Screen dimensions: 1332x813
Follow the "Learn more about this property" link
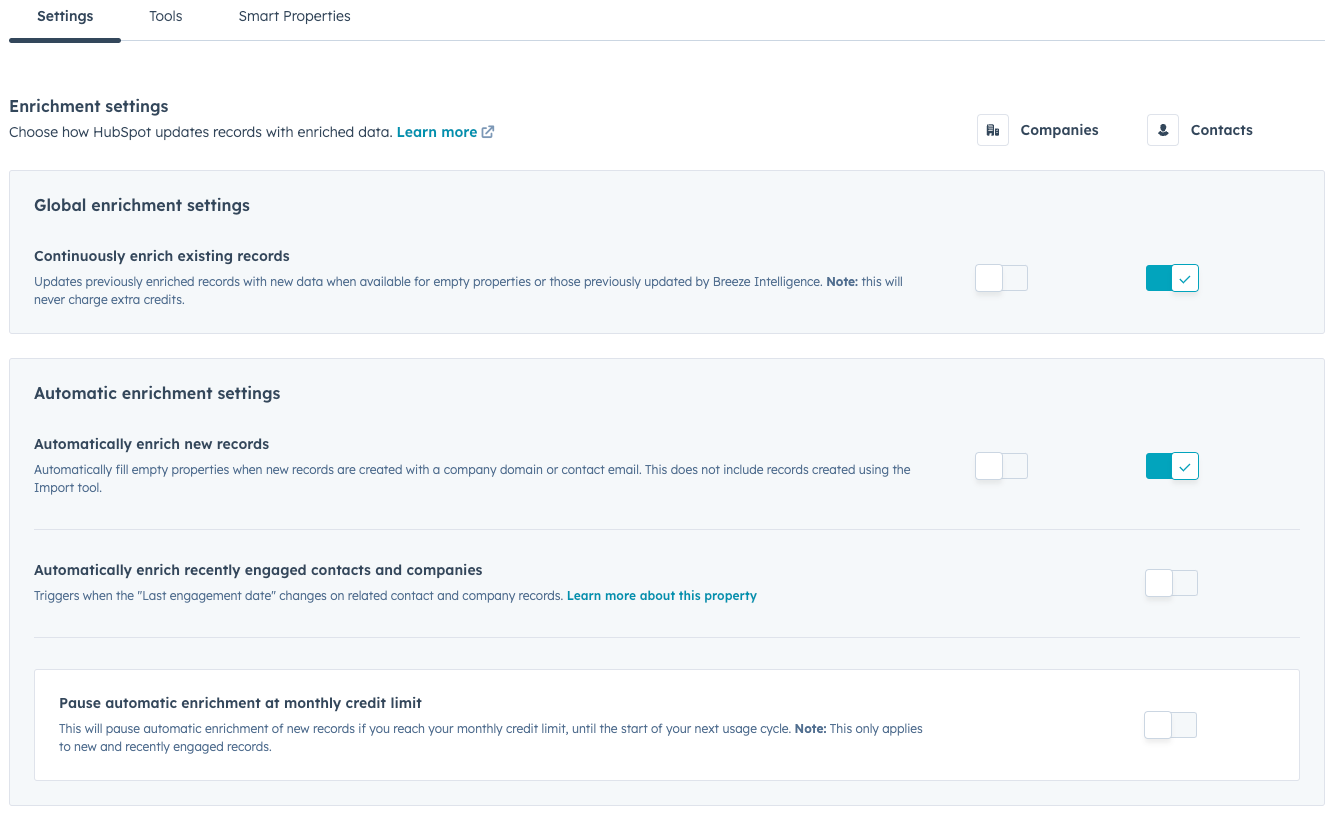tap(661, 595)
